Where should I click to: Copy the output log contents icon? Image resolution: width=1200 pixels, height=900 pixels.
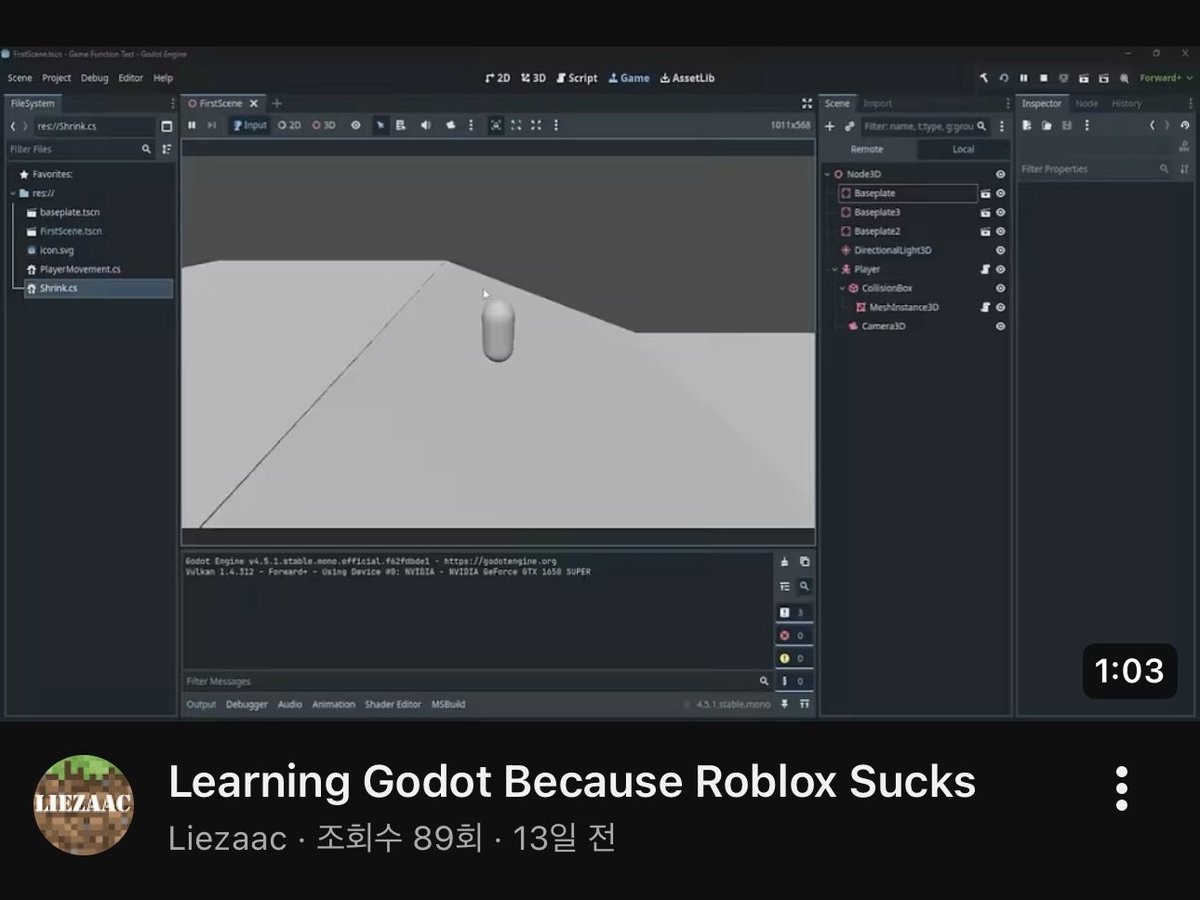[804, 562]
